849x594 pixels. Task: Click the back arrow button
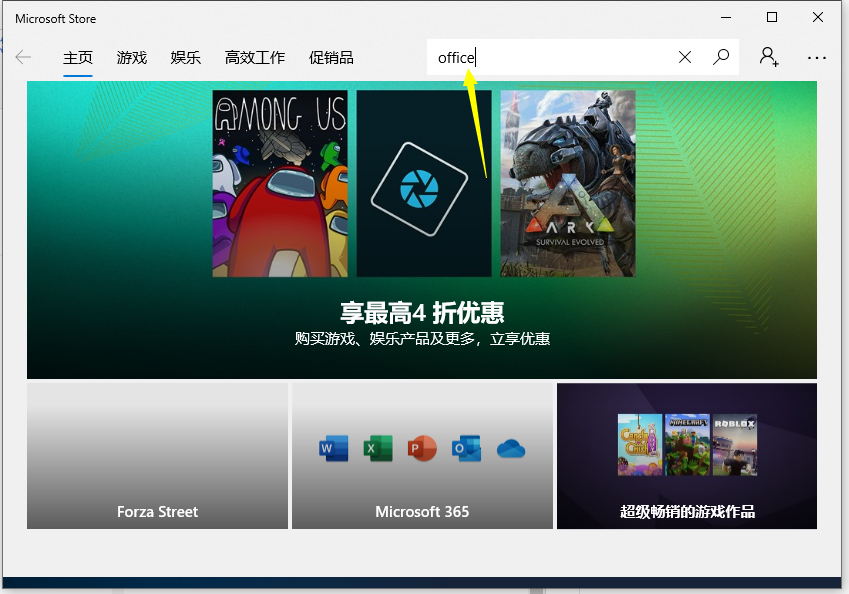(x=23, y=57)
